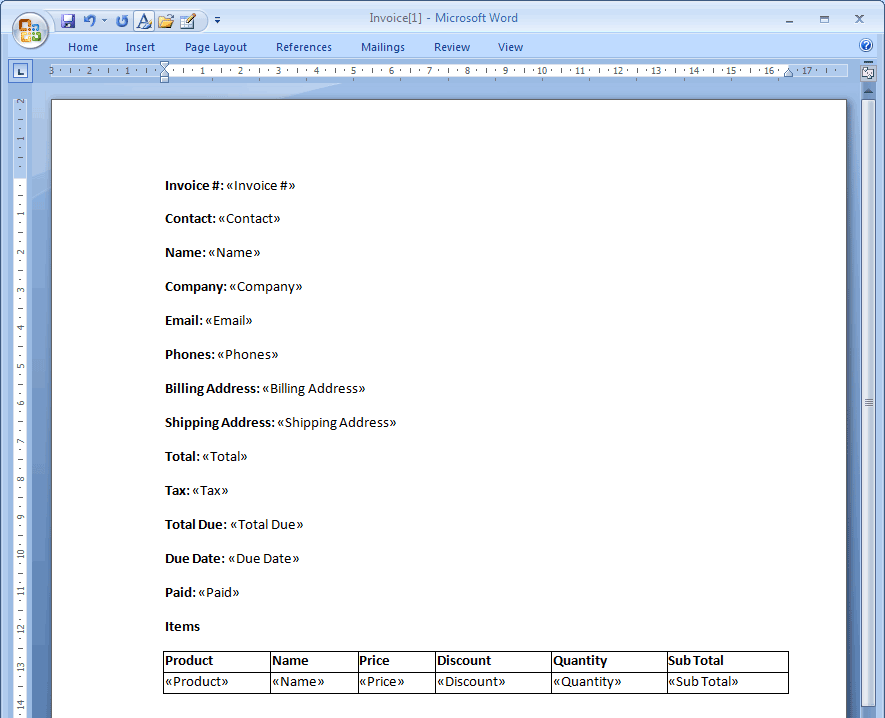The height and width of the screenshot is (718, 885).
Task: Open the Office Button menu
Action: [30, 29]
